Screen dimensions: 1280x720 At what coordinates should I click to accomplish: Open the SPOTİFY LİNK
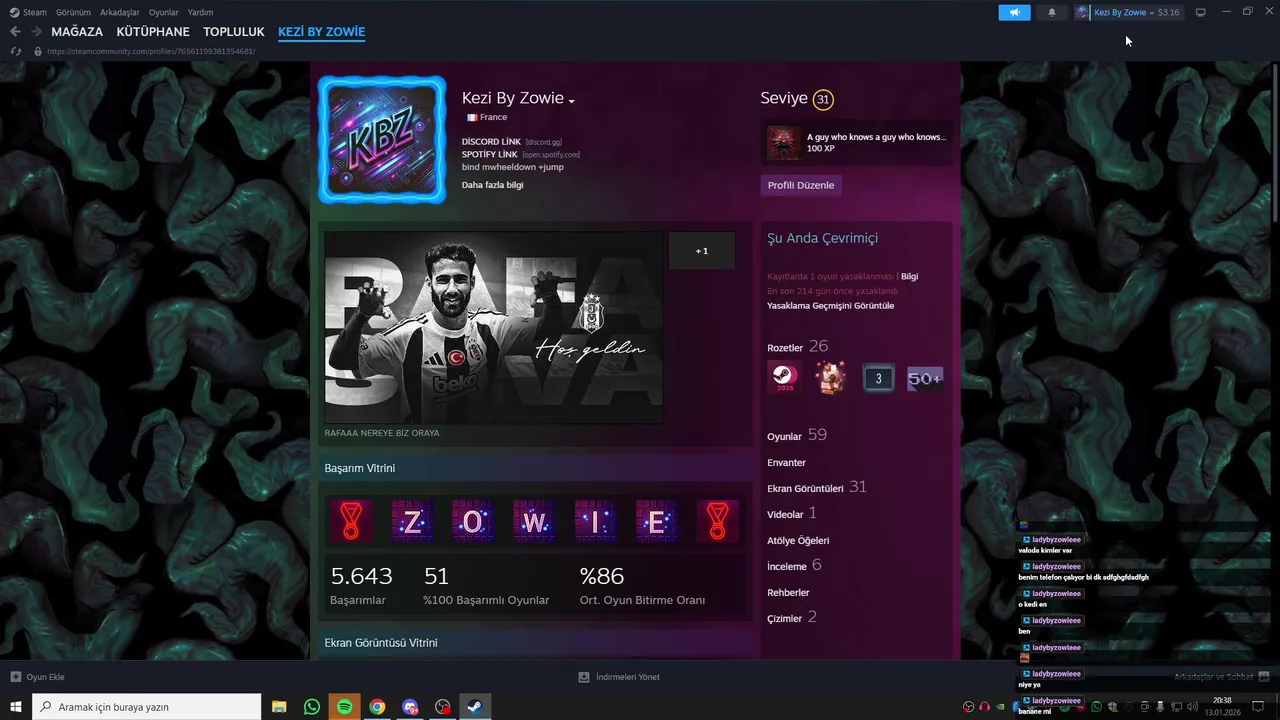490,154
